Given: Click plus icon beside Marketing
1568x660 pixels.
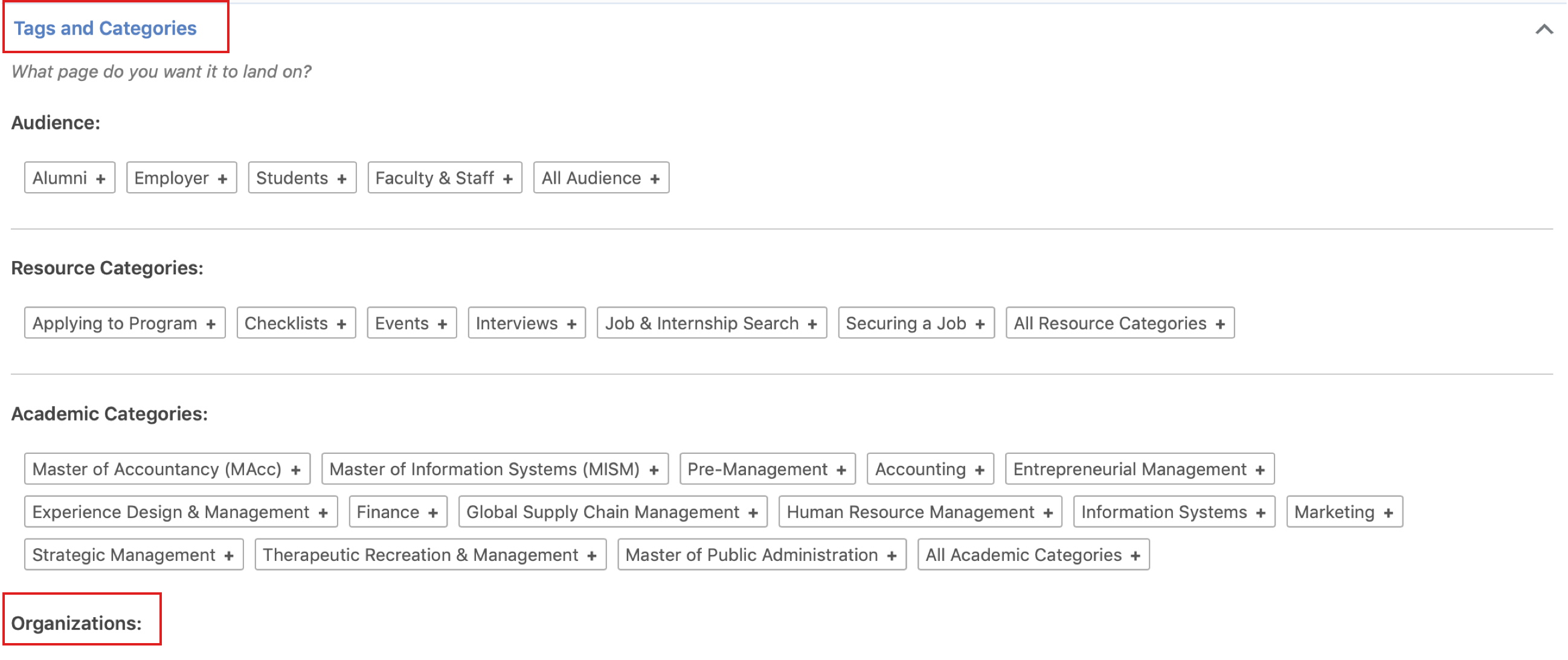Looking at the screenshot, I should [1389, 513].
